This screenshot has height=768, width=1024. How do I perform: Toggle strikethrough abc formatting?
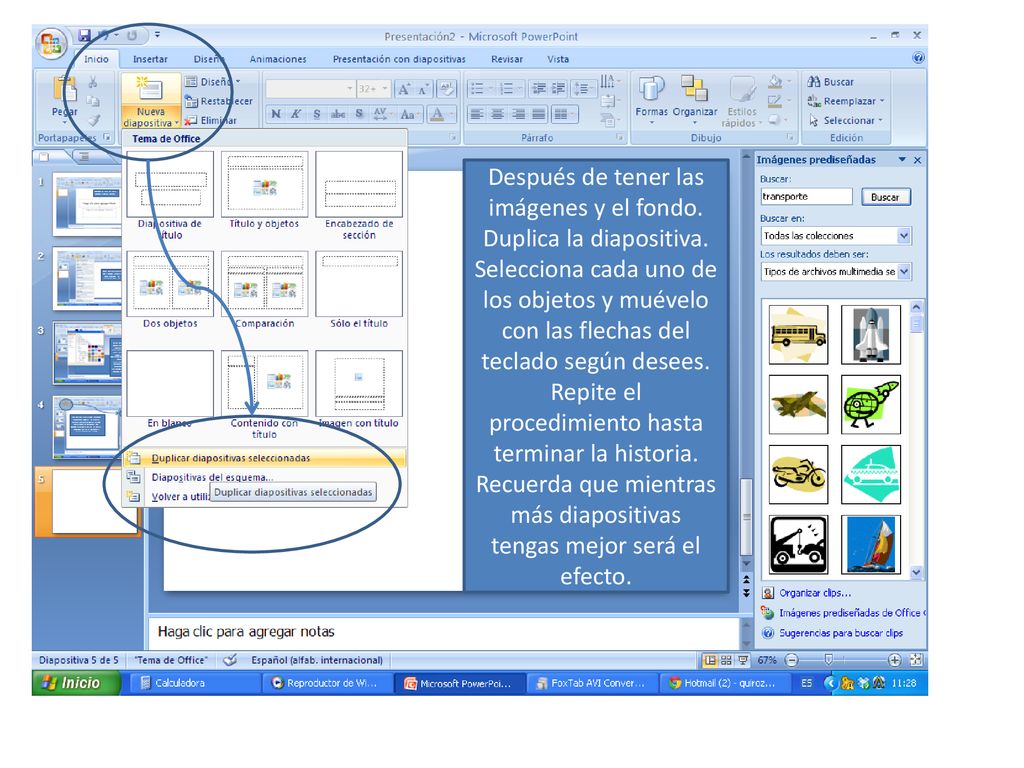point(338,114)
